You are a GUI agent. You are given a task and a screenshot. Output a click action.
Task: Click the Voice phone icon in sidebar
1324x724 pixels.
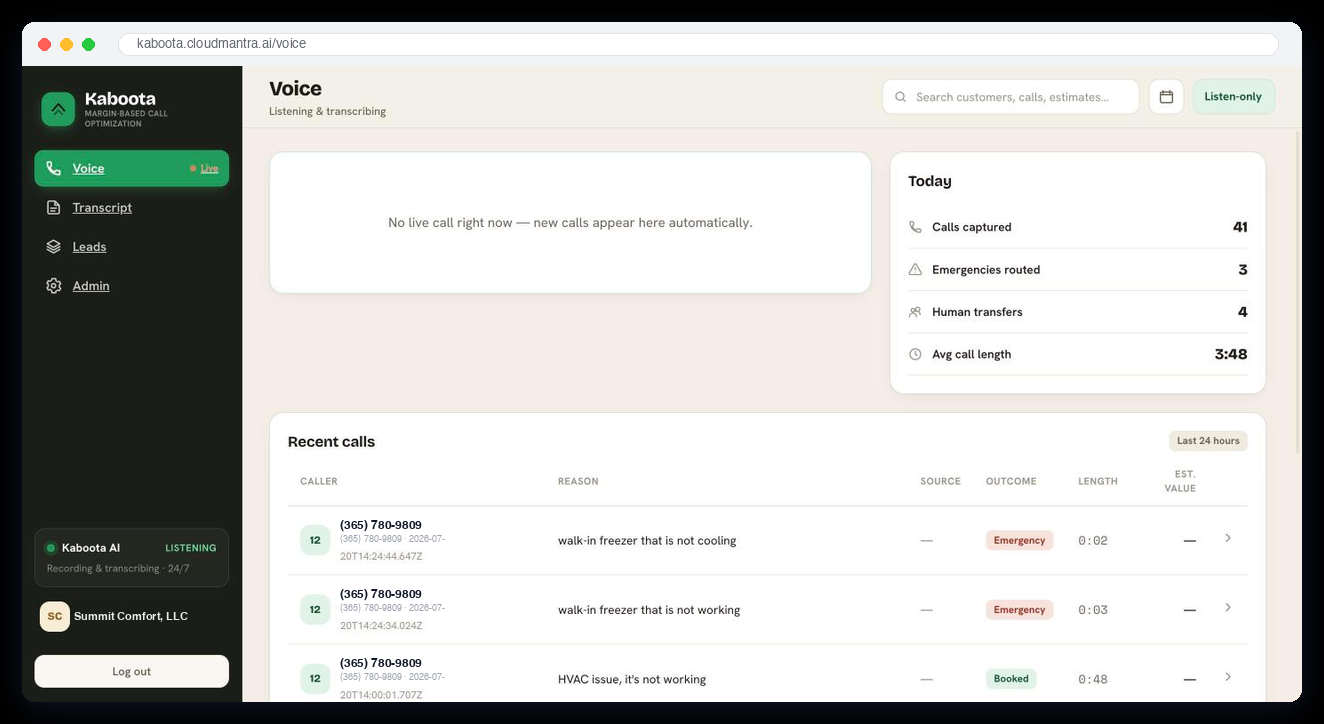coord(54,168)
